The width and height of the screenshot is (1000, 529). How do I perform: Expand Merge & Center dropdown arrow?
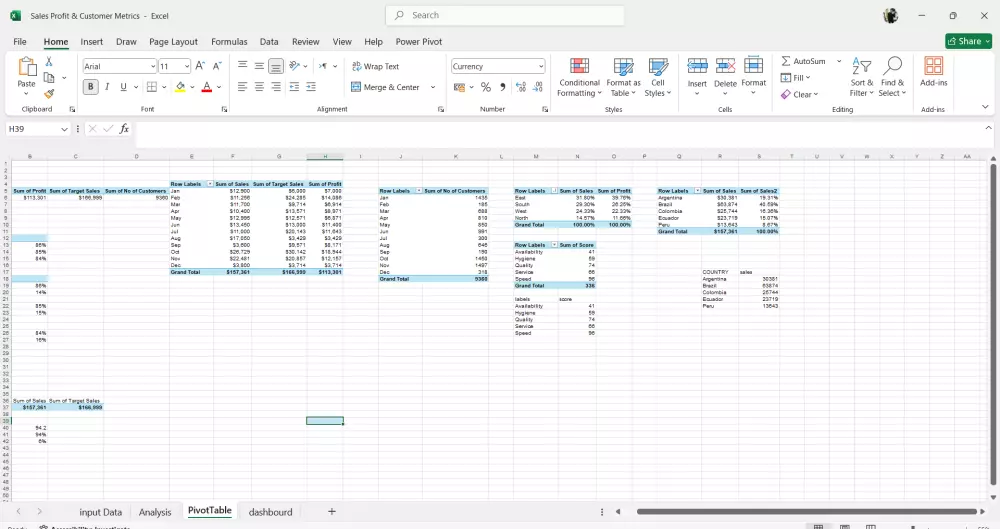point(432,87)
